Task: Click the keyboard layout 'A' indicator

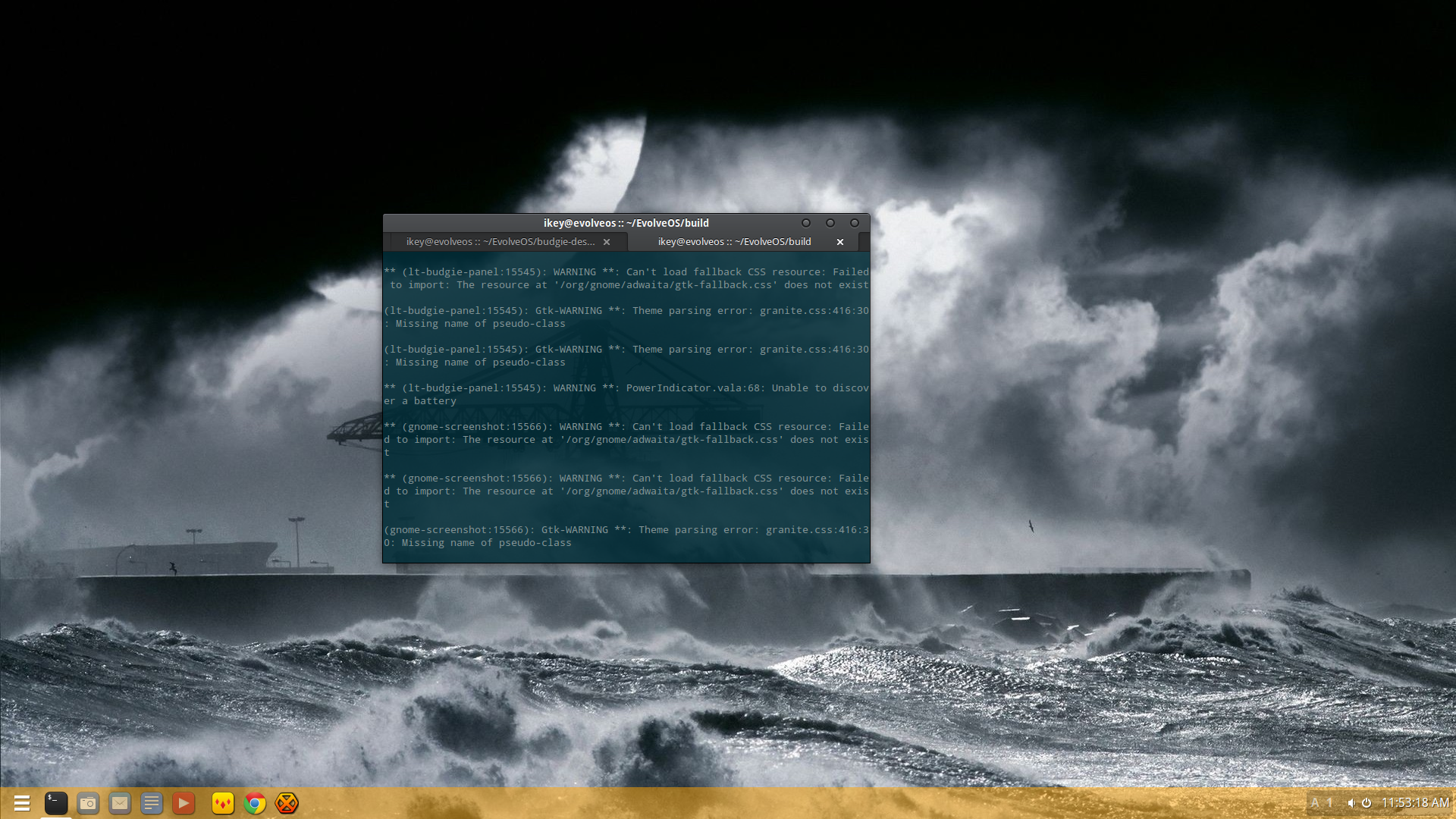Action: (1315, 802)
